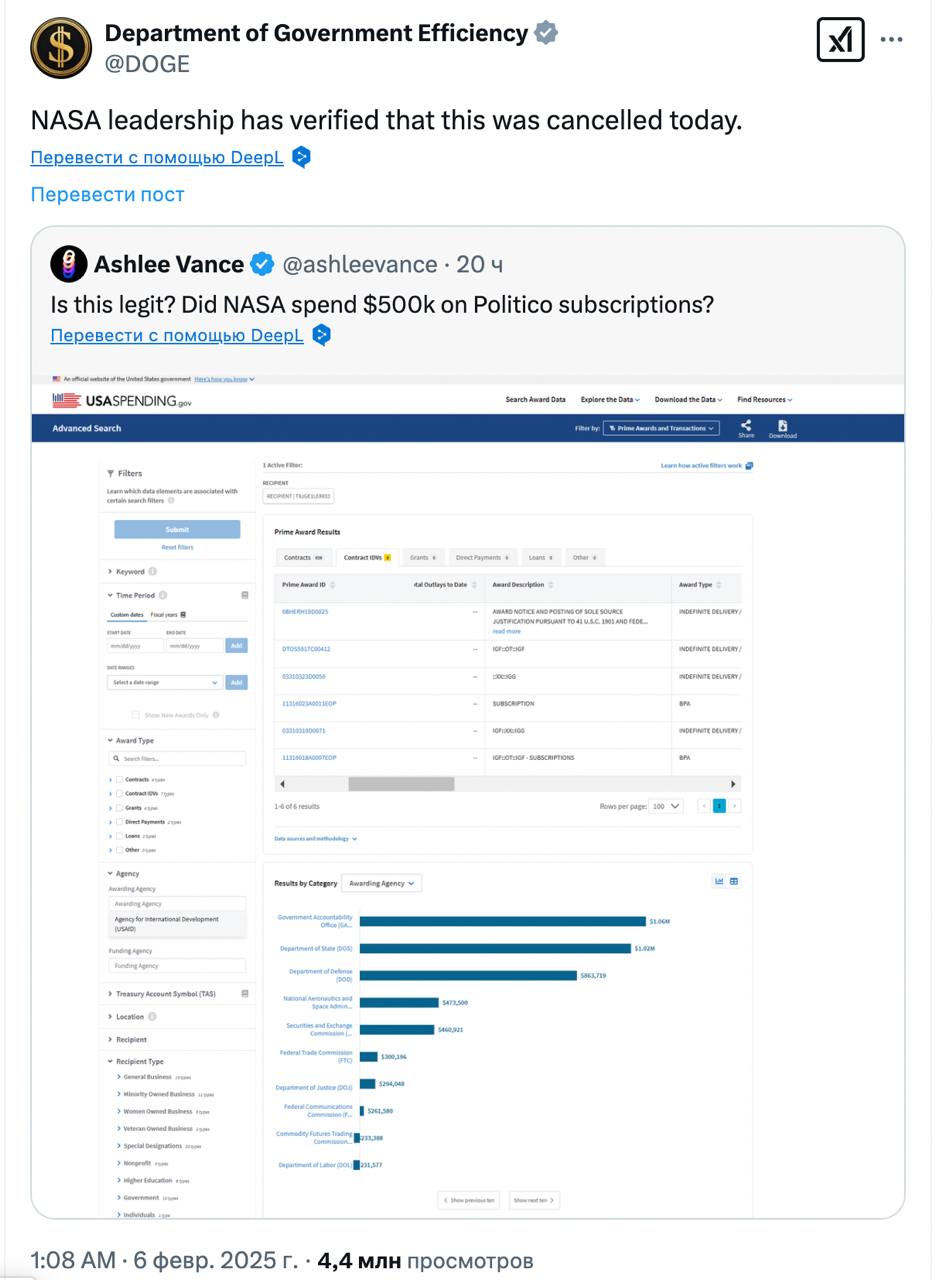Open the Explore the Data menu
936x1280 pixels.
tap(610, 400)
